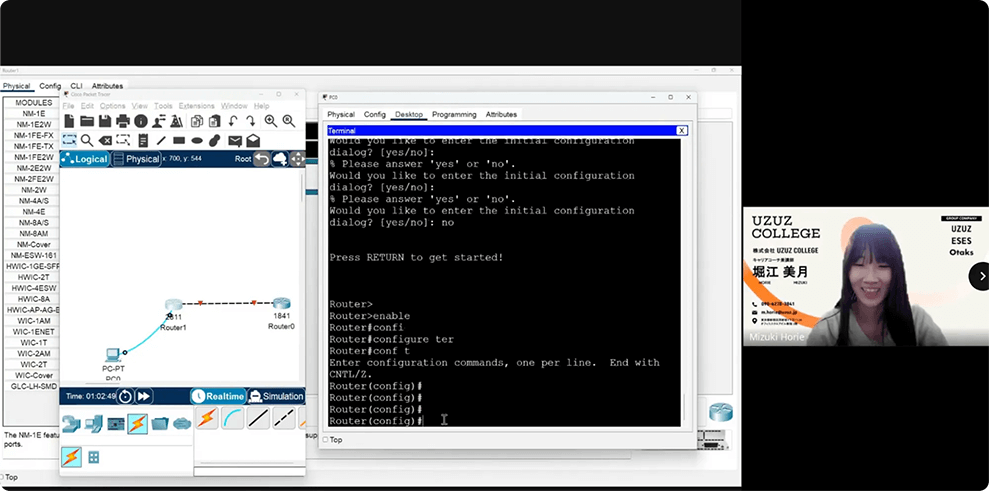This screenshot has width=989, height=491.
Task: Switch to the Programming tab in PC0
Action: click(x=454, y=115)
